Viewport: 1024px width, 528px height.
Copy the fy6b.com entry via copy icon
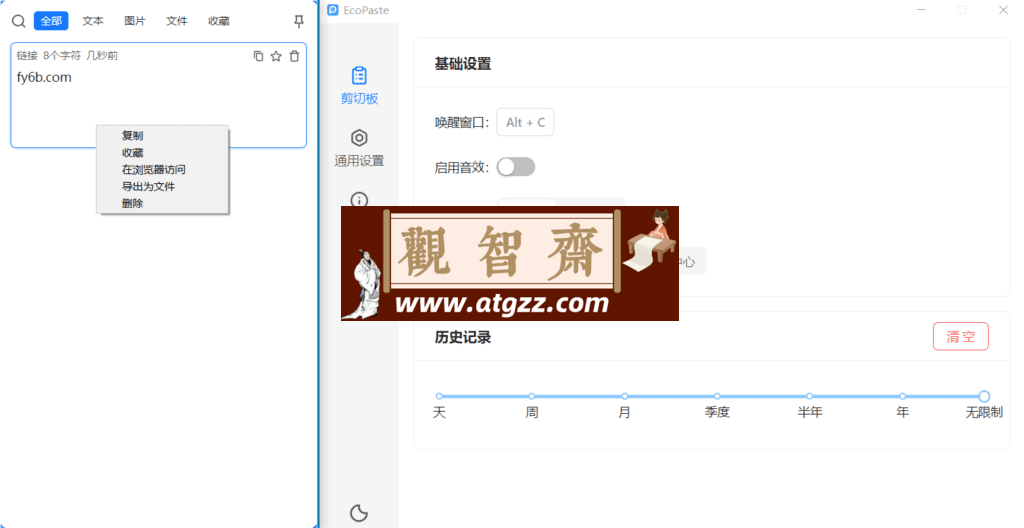pyautogui.click(x=259, y=56)
